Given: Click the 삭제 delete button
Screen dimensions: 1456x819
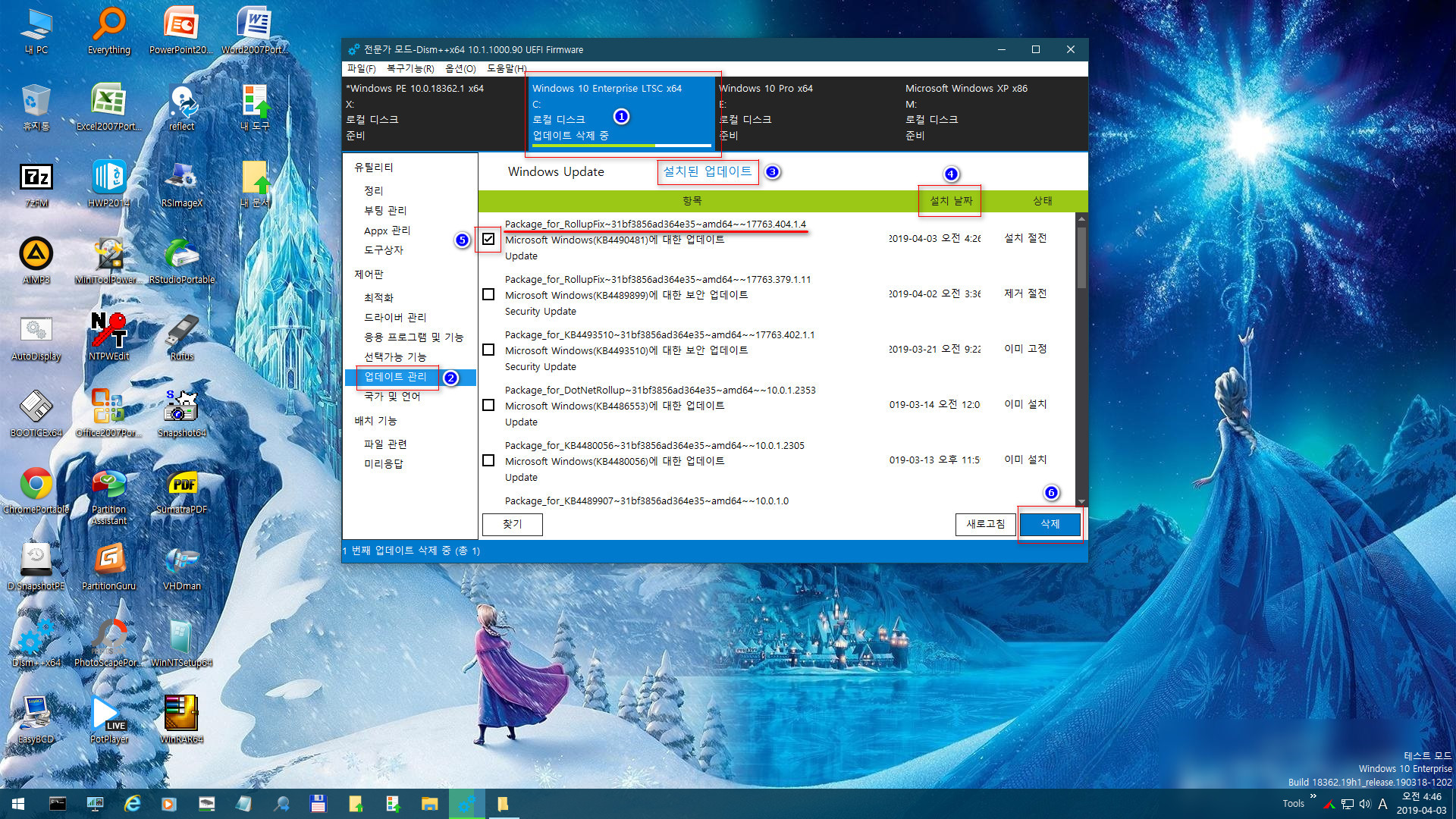Looking at the screenshot, I should coord(1050,524).
